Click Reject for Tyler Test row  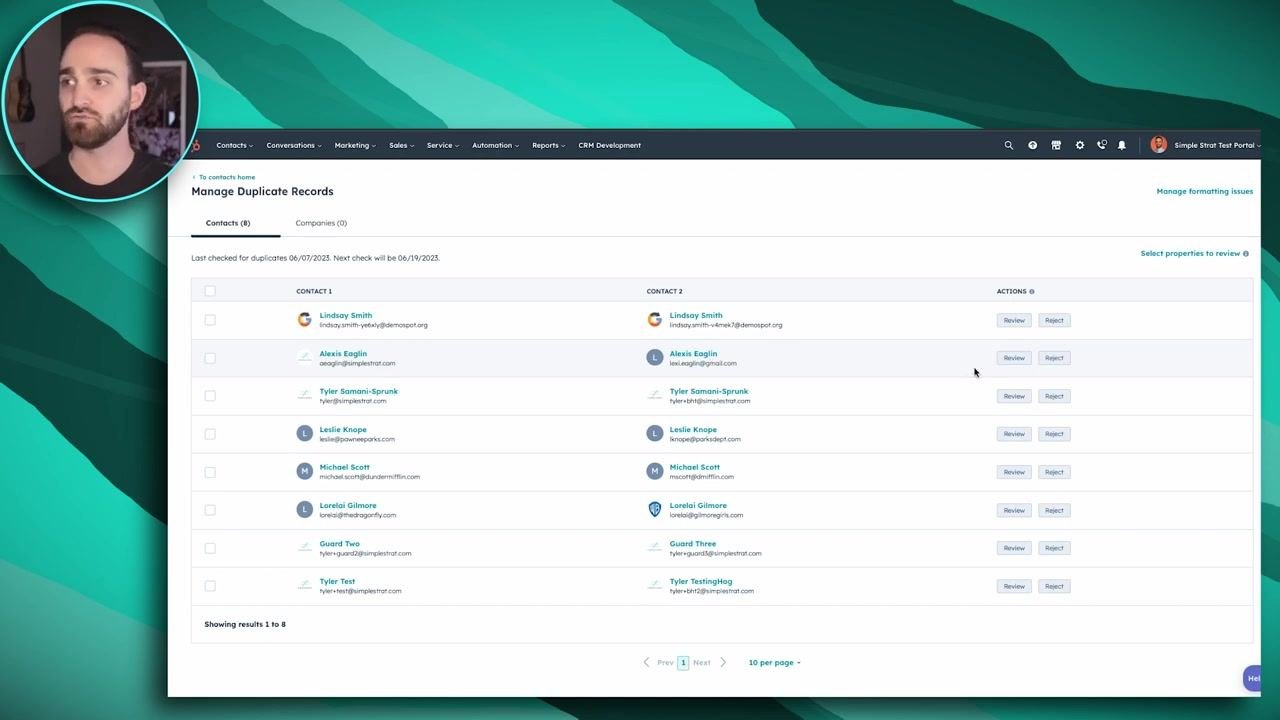point(1054,586)
